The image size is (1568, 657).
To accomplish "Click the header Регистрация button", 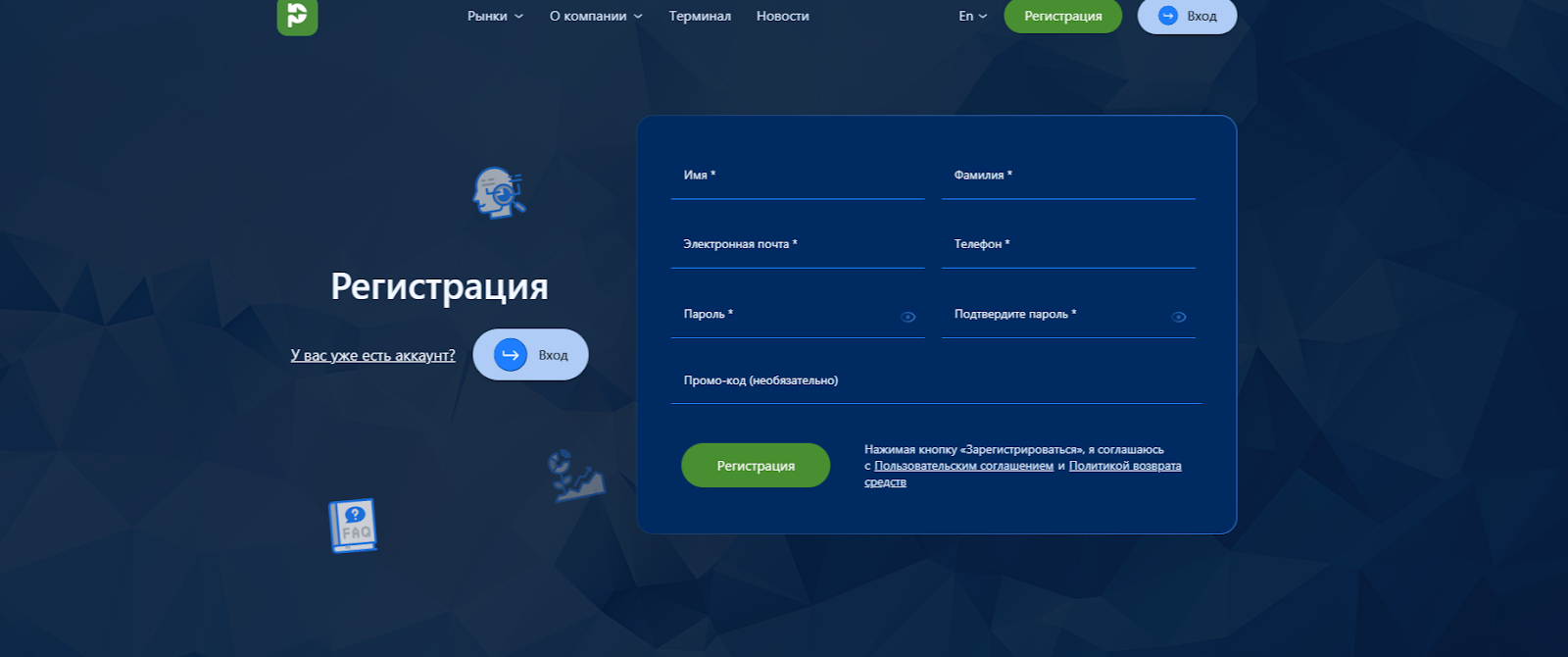I will pyautogui.click(x=1063, y=16).
